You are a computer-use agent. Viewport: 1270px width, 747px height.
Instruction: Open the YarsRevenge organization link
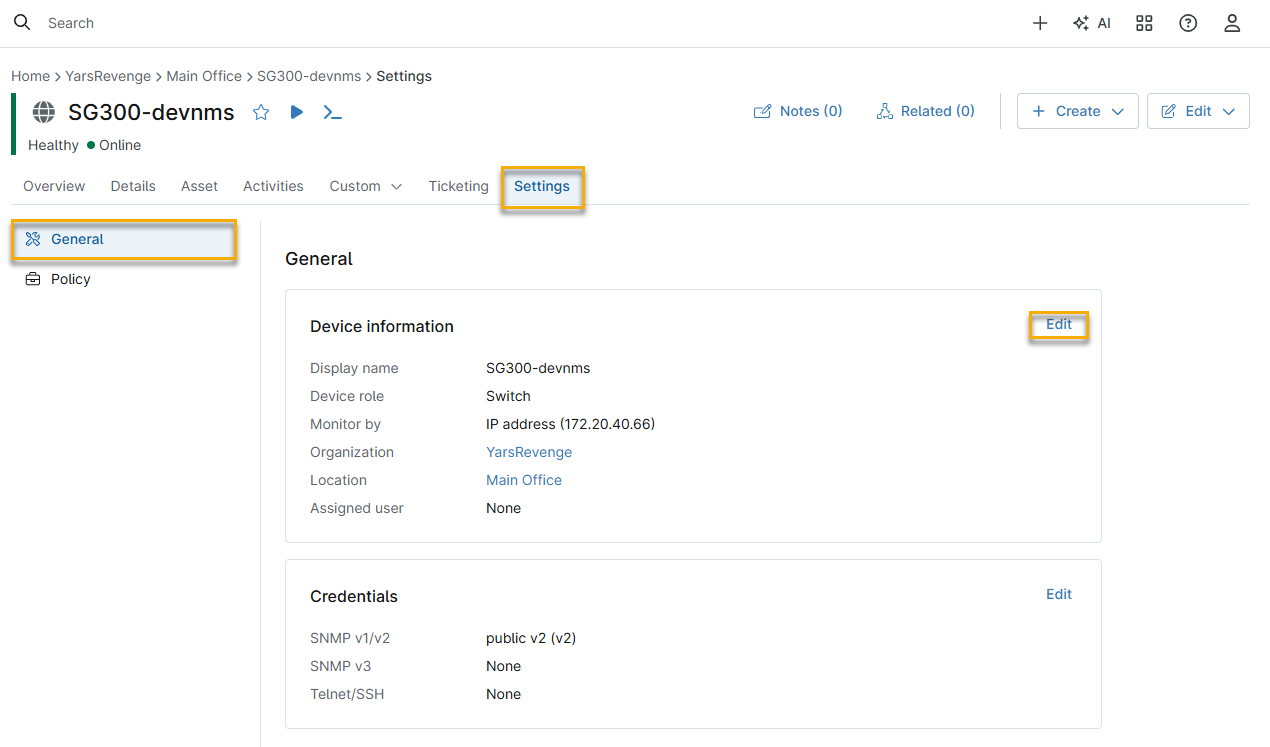(529, 452)
